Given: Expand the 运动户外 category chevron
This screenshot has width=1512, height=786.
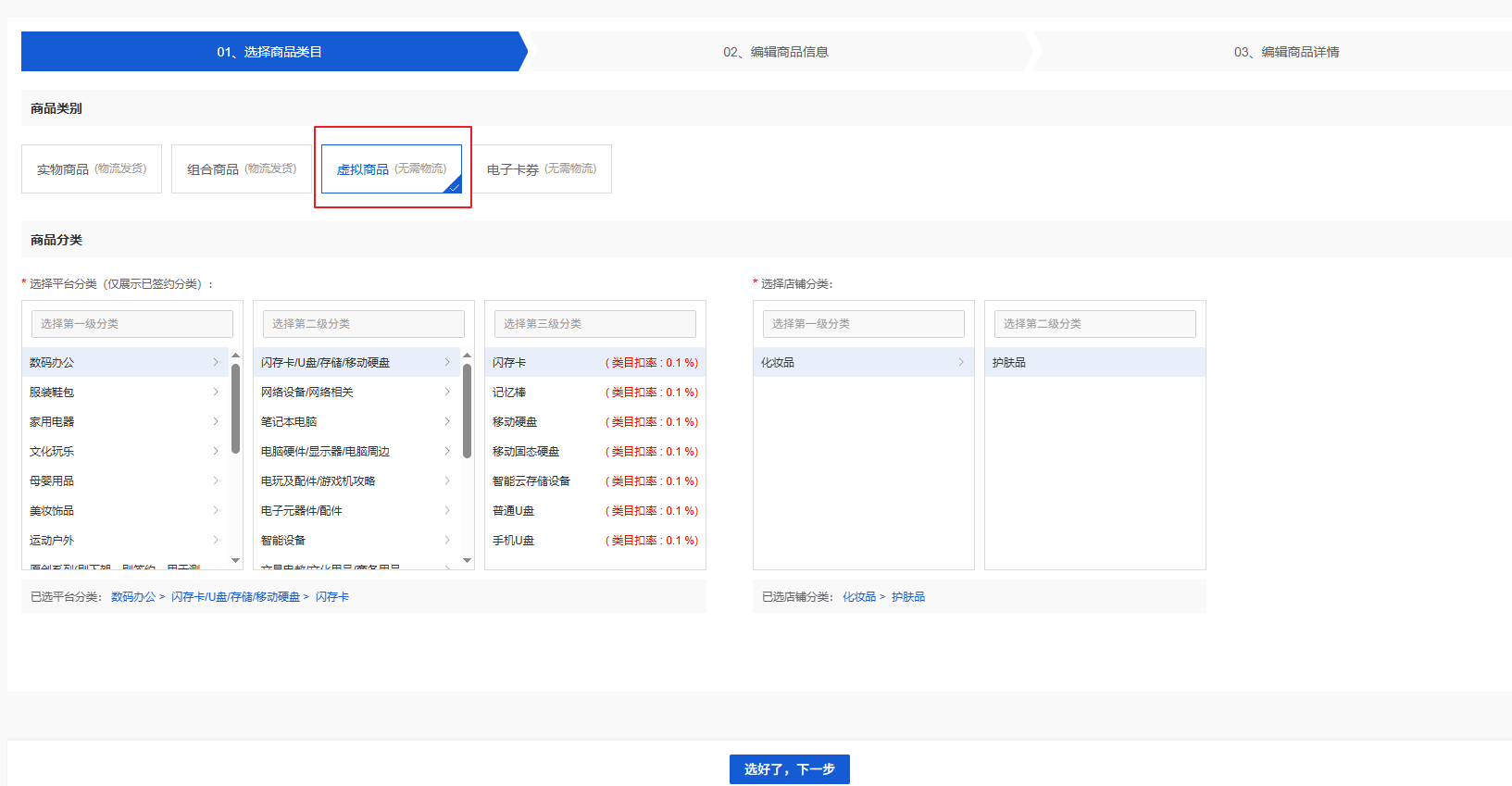Looking at the screenshot, I should click(x=216, y=540).
